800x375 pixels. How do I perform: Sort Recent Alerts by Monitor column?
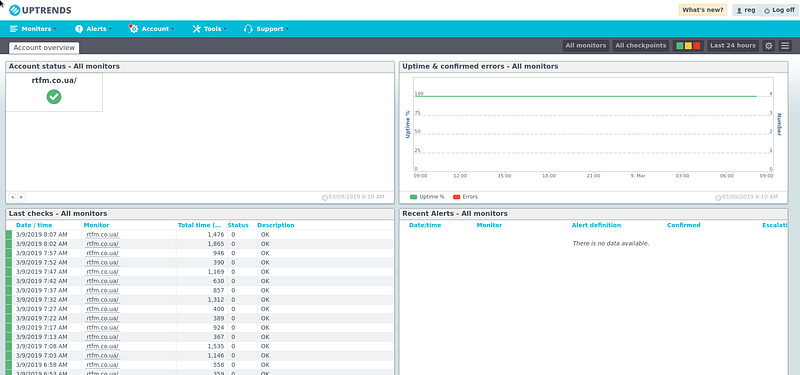489,225
